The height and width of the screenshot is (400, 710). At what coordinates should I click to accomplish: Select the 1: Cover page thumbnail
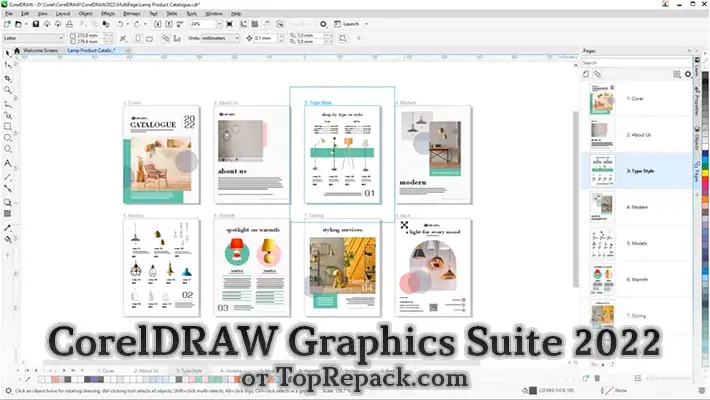[602, 98]
